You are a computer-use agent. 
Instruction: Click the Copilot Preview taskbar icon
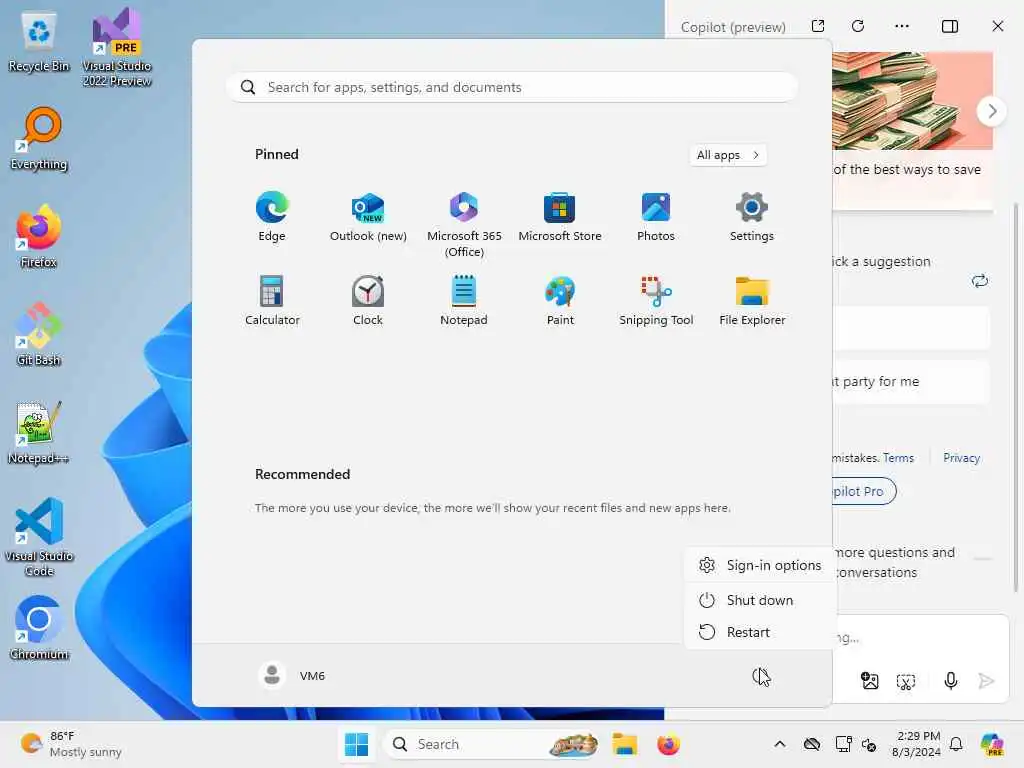click(x=991, y=744)
